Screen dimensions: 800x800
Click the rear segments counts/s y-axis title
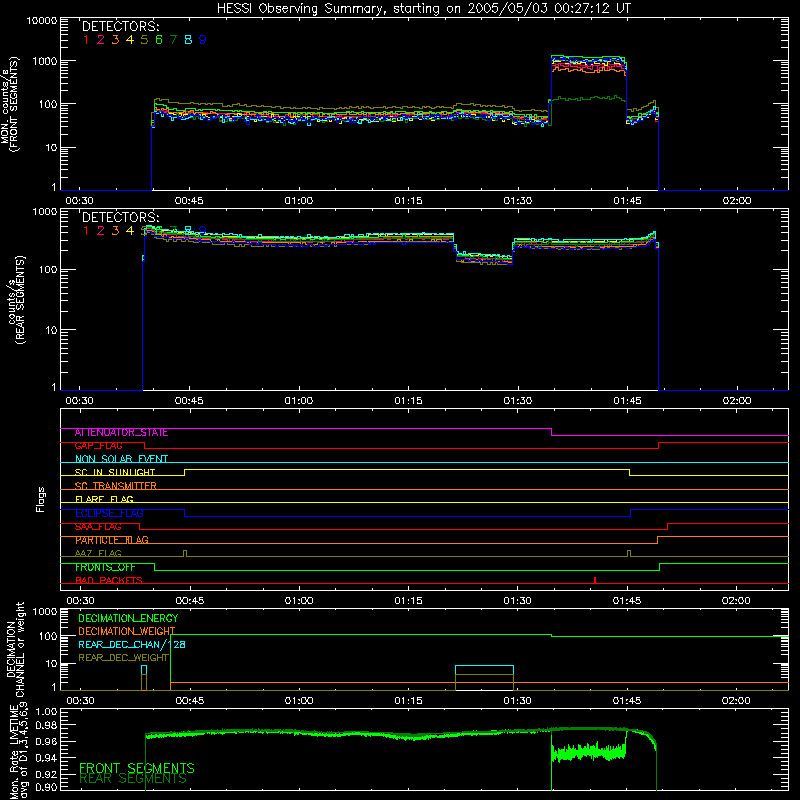pos(19,299)
